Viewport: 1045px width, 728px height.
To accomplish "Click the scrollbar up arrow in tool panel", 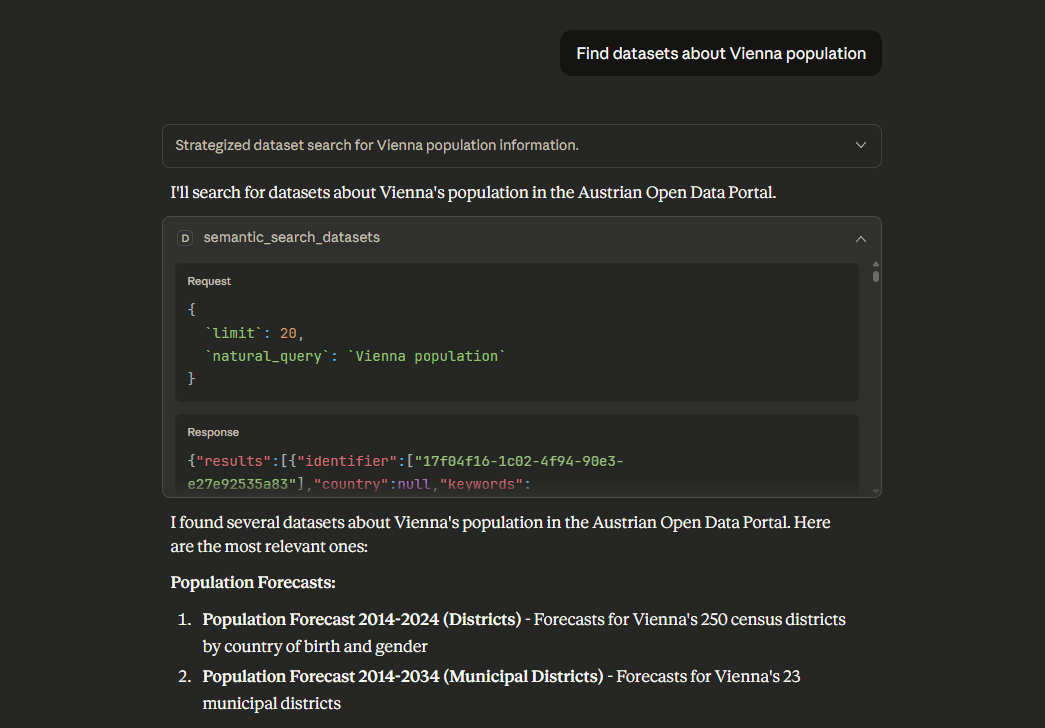I will pos(876,265).
